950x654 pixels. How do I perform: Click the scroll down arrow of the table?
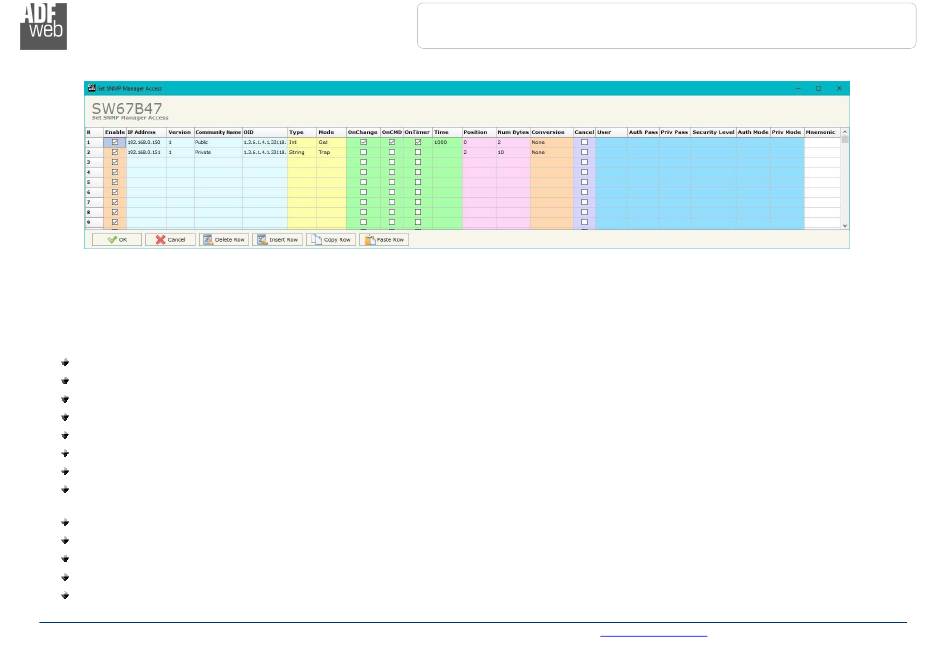click(x=845, y=225)
